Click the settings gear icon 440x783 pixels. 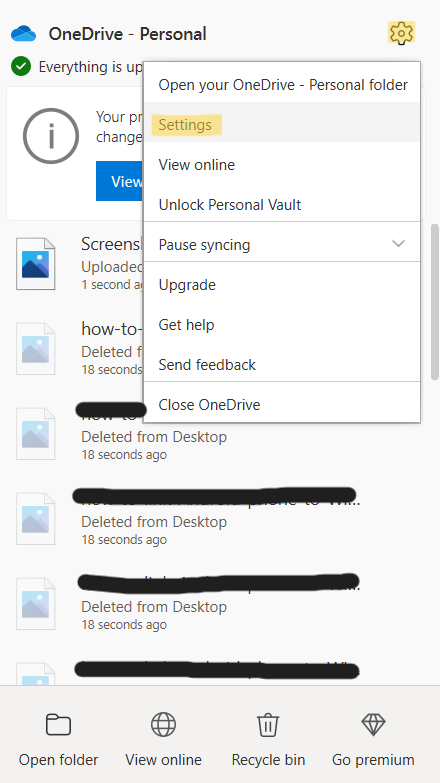click(x=402, y=33)
